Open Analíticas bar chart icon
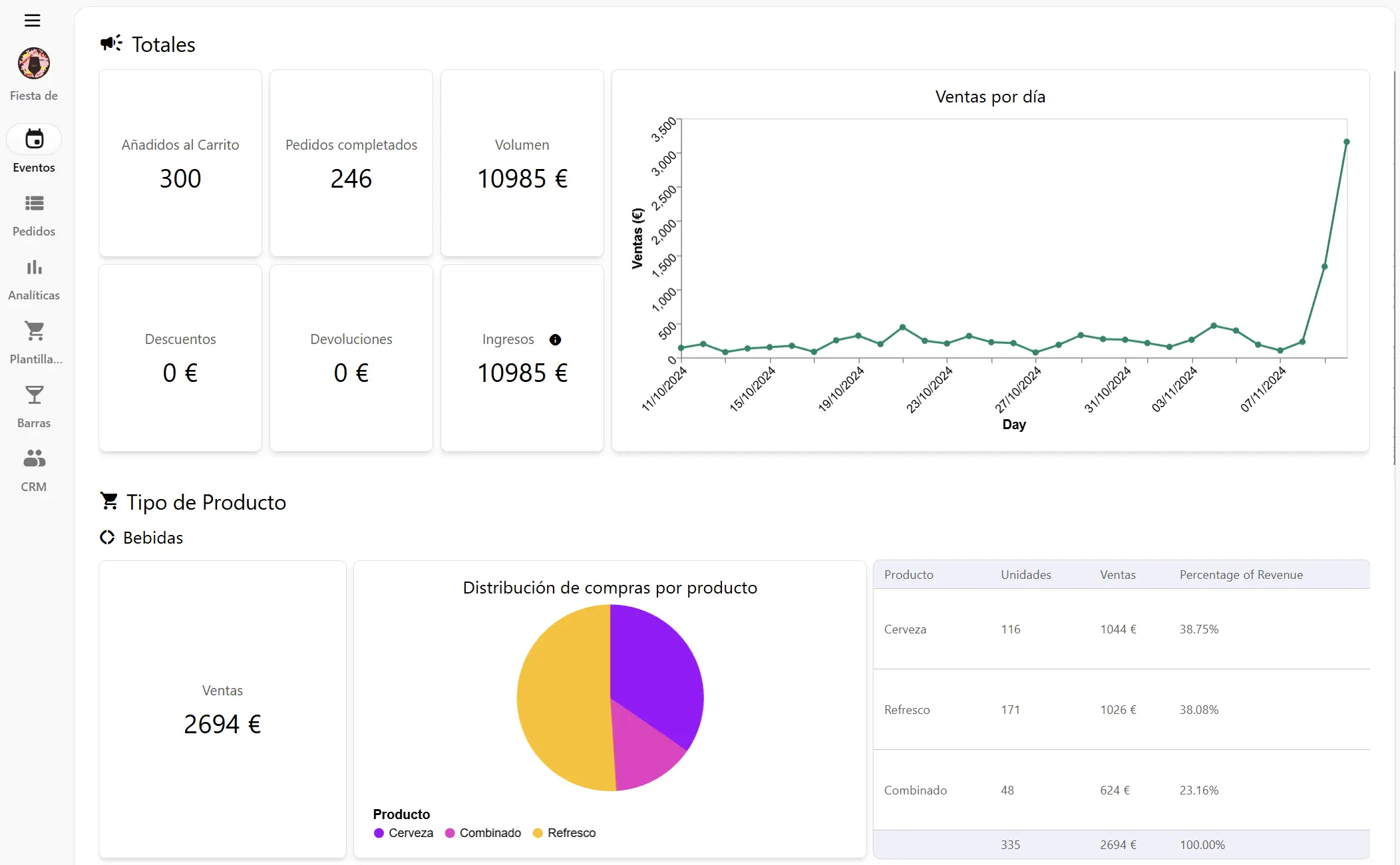This screenshot has height=865, width=1400. [34, 267]
